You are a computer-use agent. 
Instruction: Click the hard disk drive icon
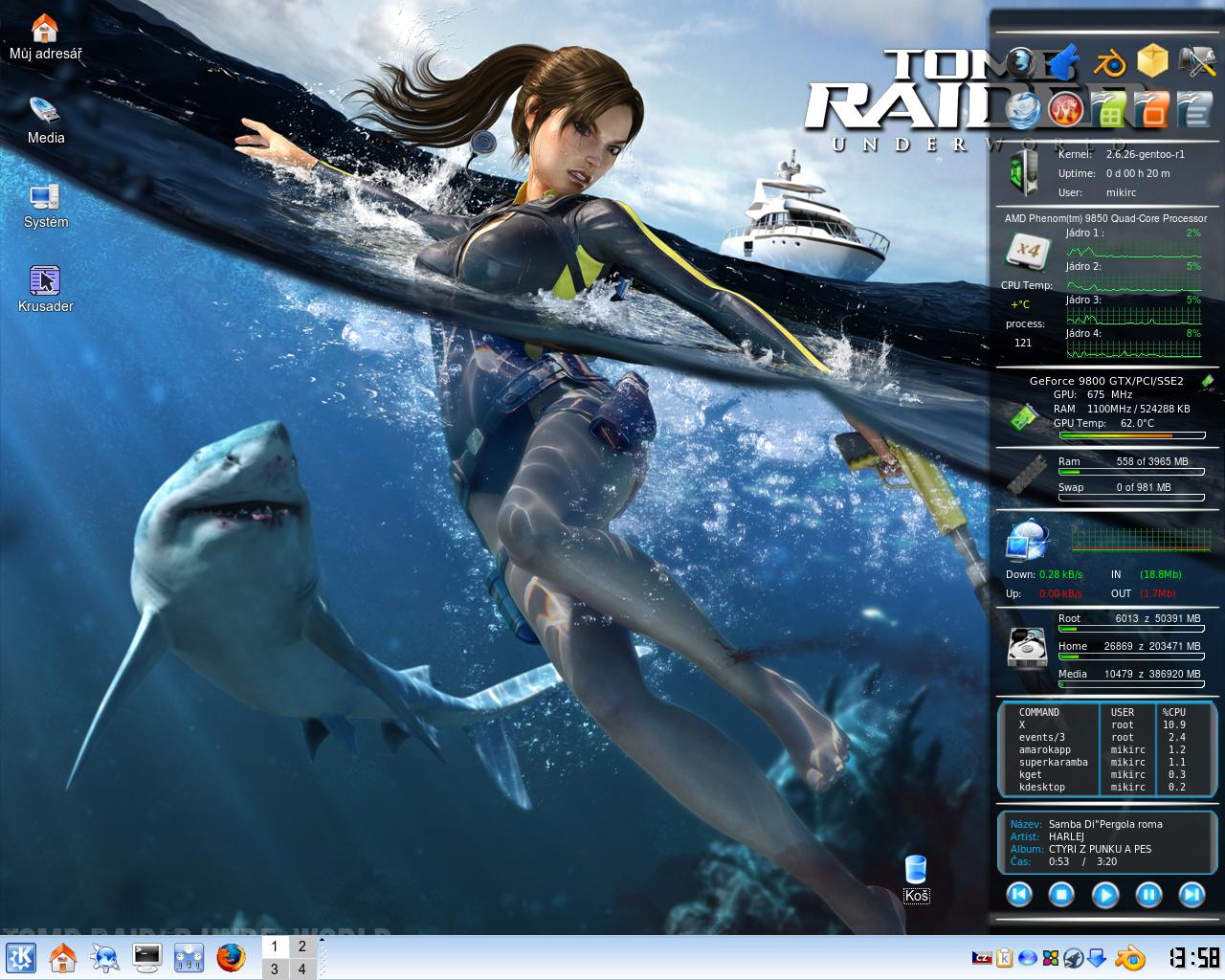point(1028,648)
